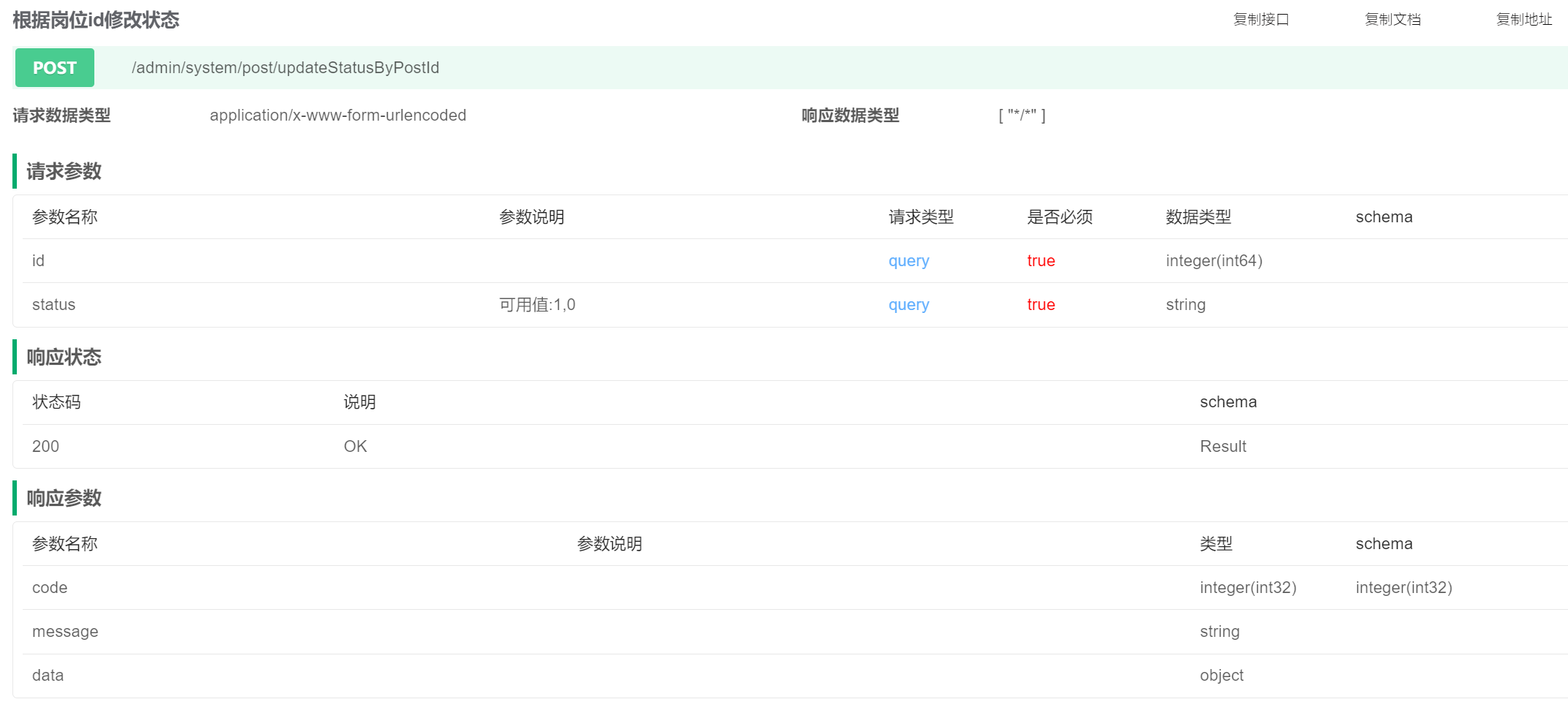Click the 请求参数 section heading
1568x710 pixels.
(64, 171)
